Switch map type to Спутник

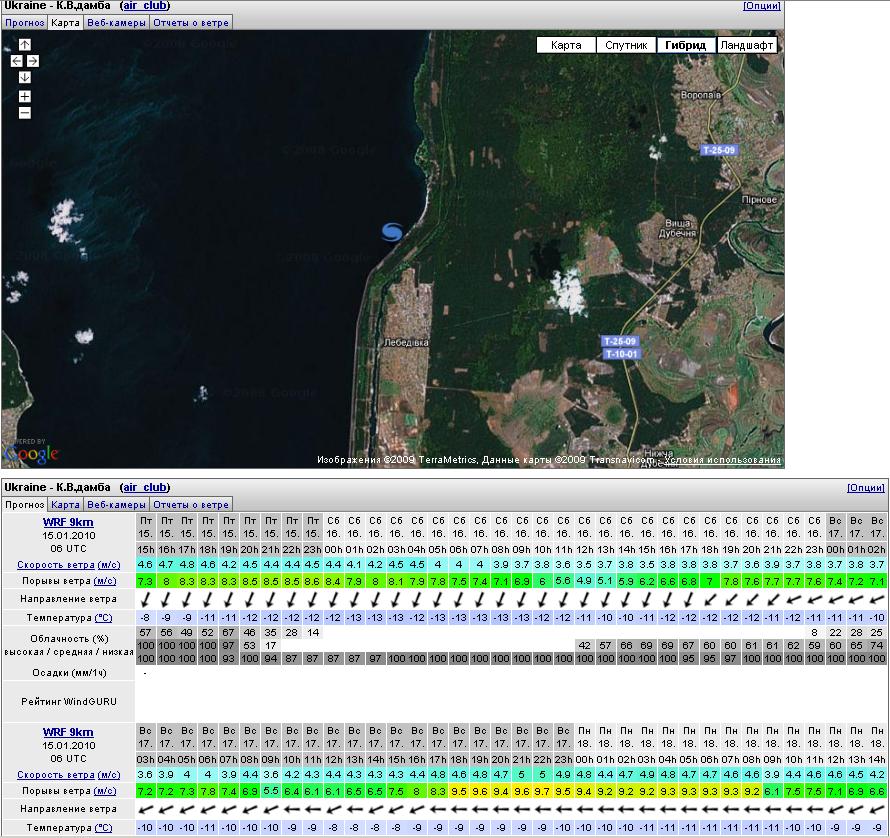click(626, 45)
